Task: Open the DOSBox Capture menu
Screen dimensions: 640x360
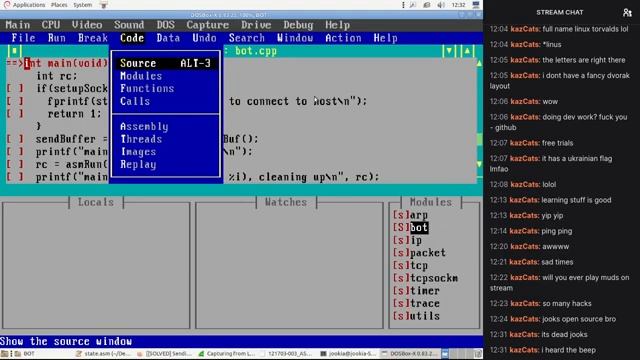Action: [208, 25]
